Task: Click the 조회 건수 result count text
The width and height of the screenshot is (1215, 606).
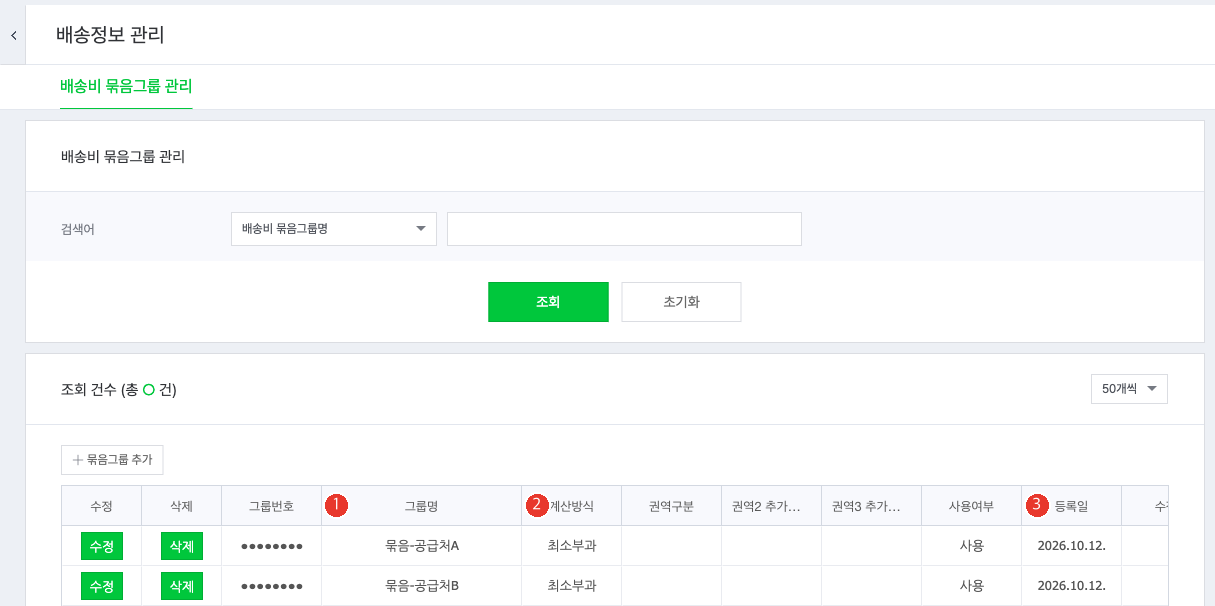Action: coord(119,390)
